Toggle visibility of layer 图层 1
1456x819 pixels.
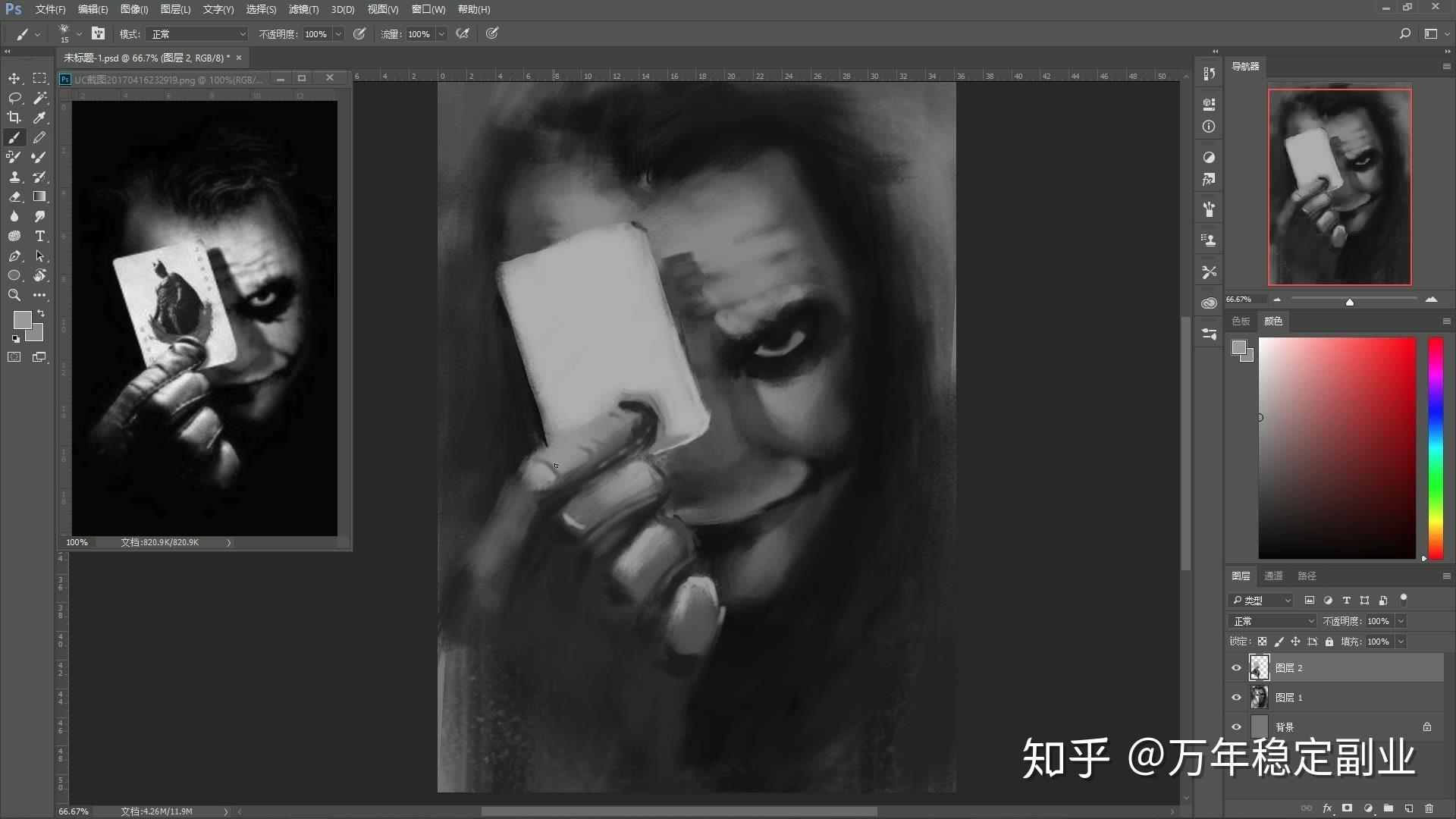pyautogui.click(x=1236, y=698)
